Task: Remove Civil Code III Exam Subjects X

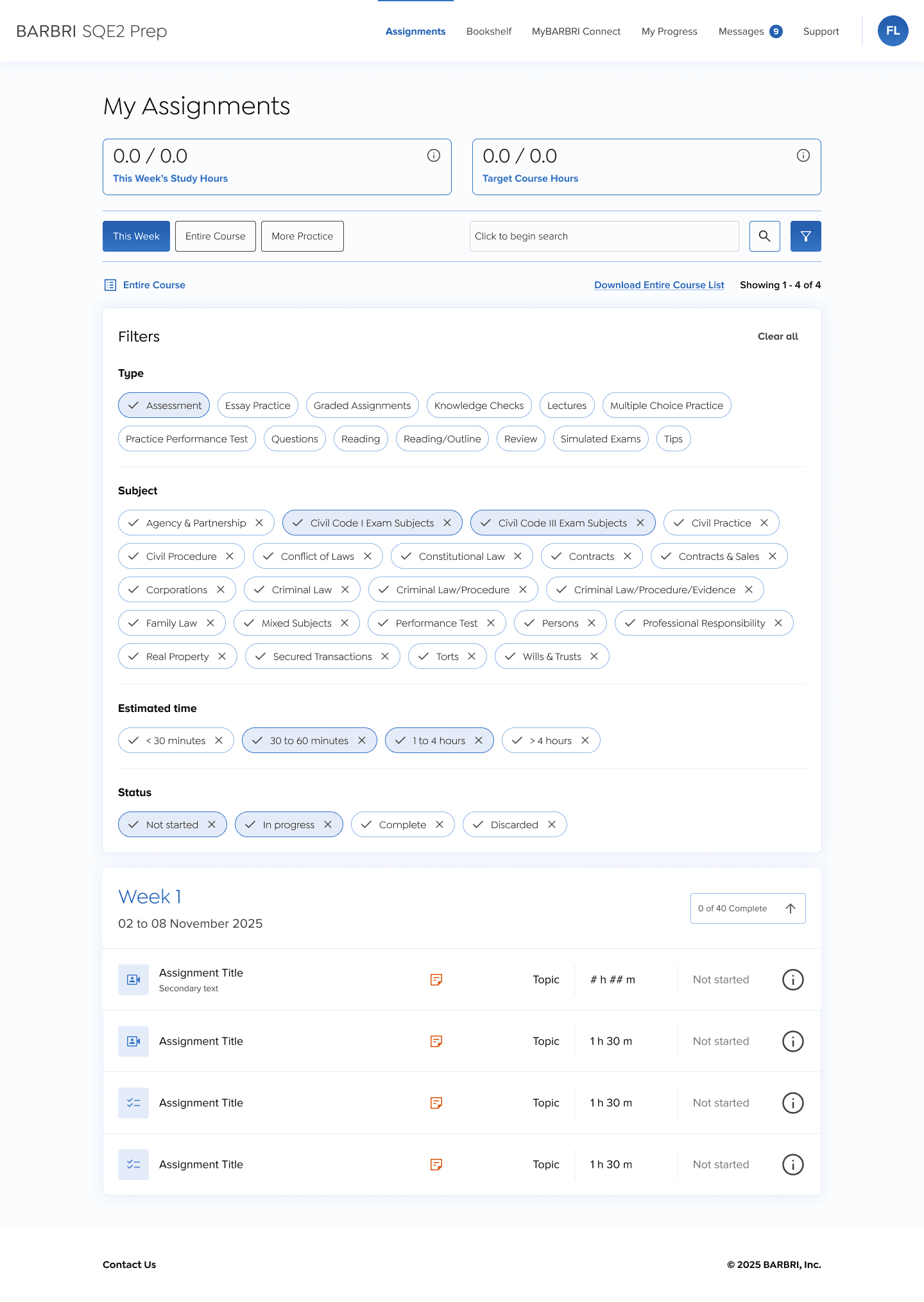Action: coord(640,523)
